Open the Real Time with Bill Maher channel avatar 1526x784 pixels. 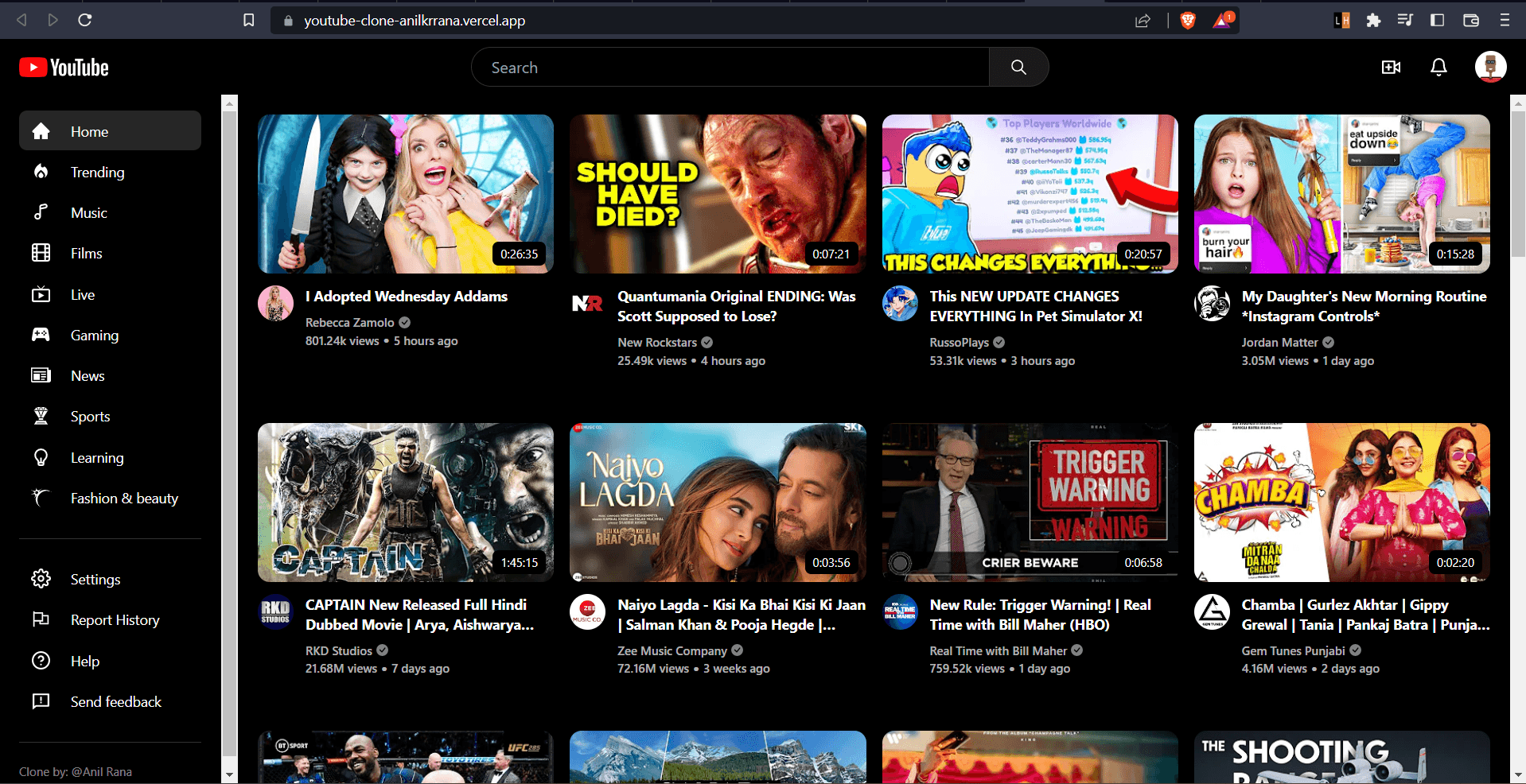coord(900,611)
